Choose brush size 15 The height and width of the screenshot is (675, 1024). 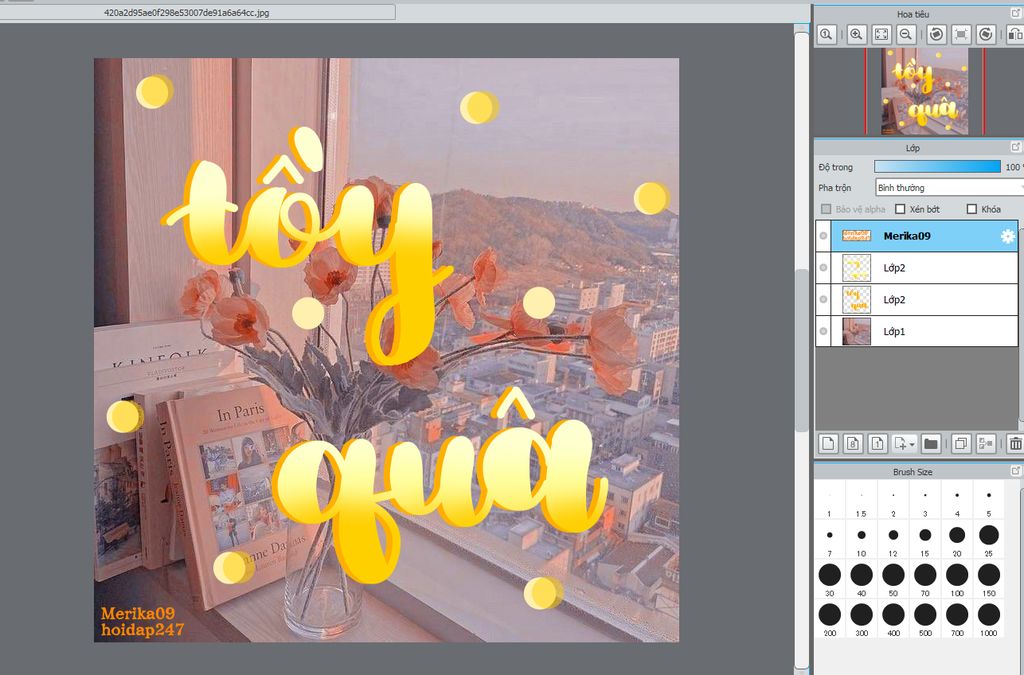click(x=925, y=540)
